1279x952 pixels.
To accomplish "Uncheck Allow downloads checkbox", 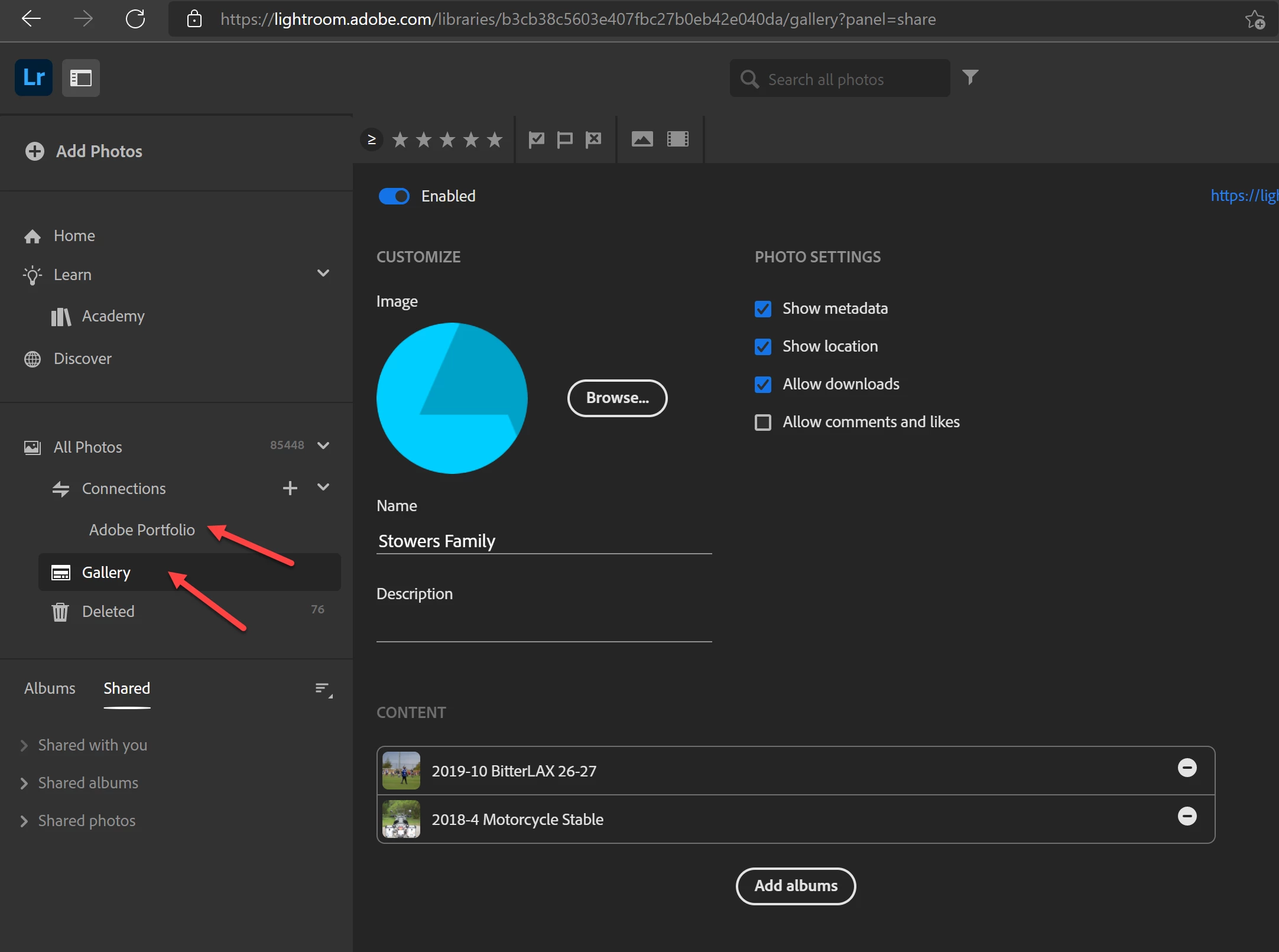I will 763,385.
